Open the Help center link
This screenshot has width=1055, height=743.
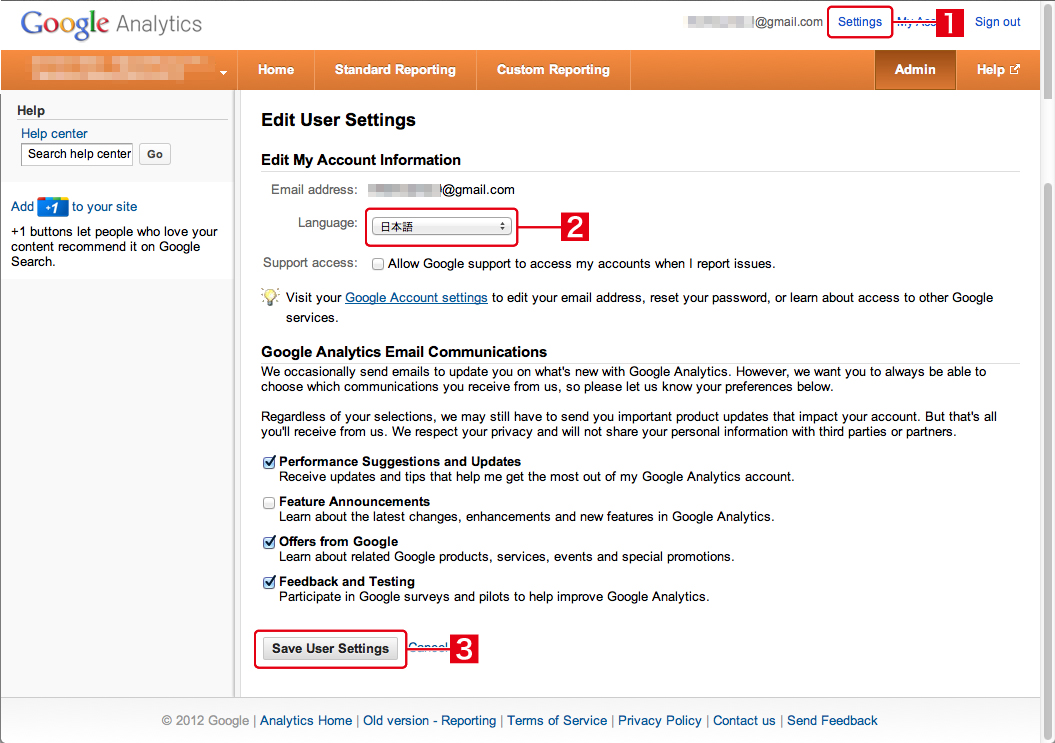54,133
